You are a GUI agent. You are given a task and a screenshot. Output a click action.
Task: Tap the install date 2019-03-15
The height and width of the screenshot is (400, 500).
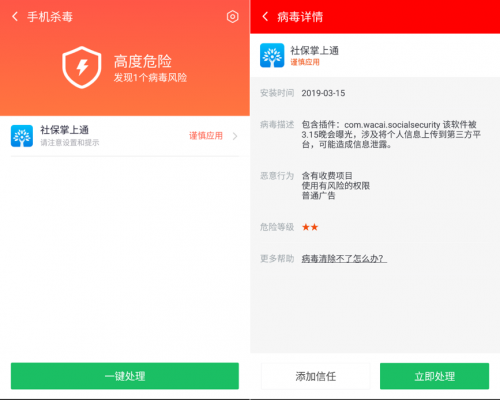pos(323,93)
